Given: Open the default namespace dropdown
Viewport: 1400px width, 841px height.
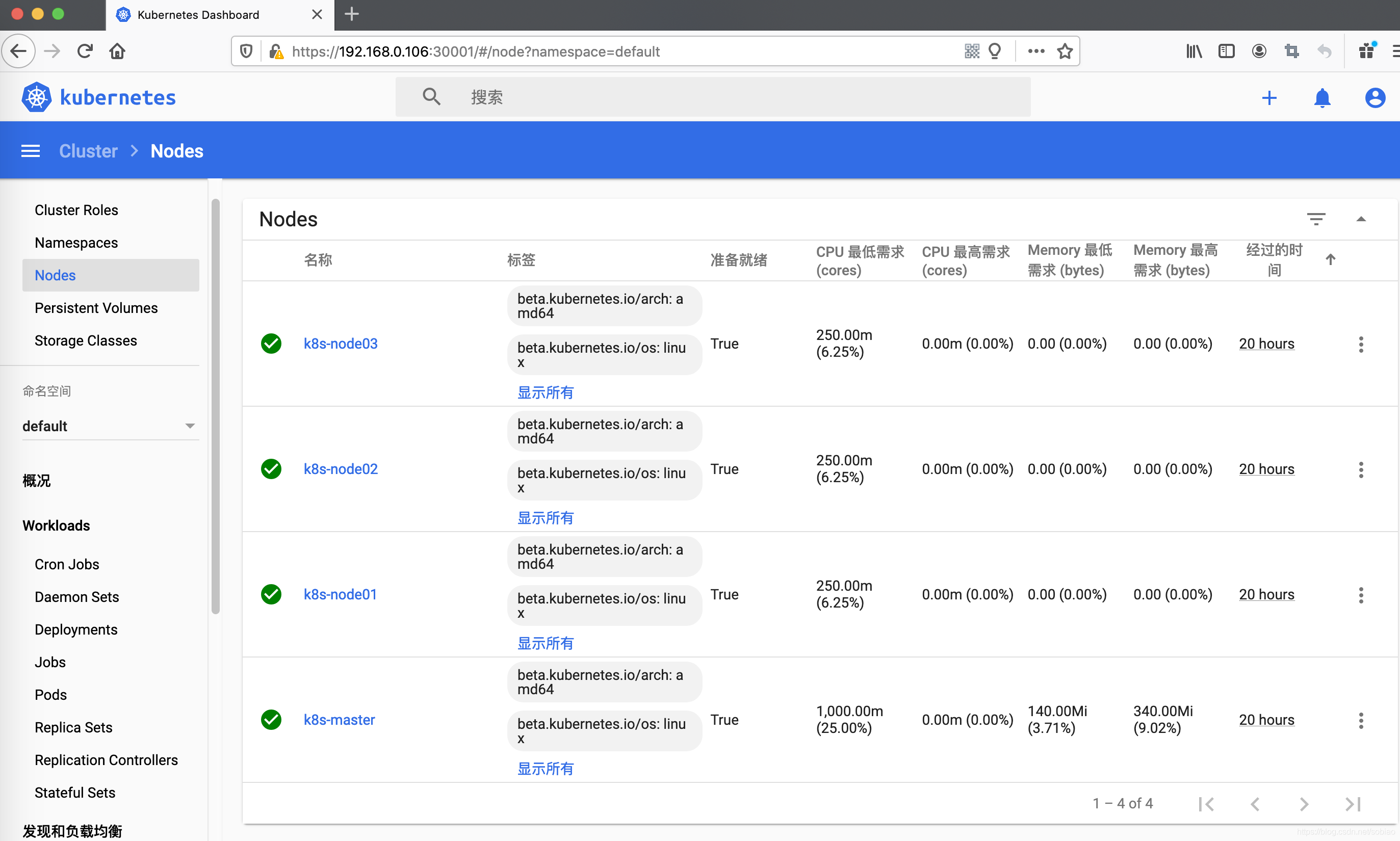Looking at the screenshot, I should (111, 426).
